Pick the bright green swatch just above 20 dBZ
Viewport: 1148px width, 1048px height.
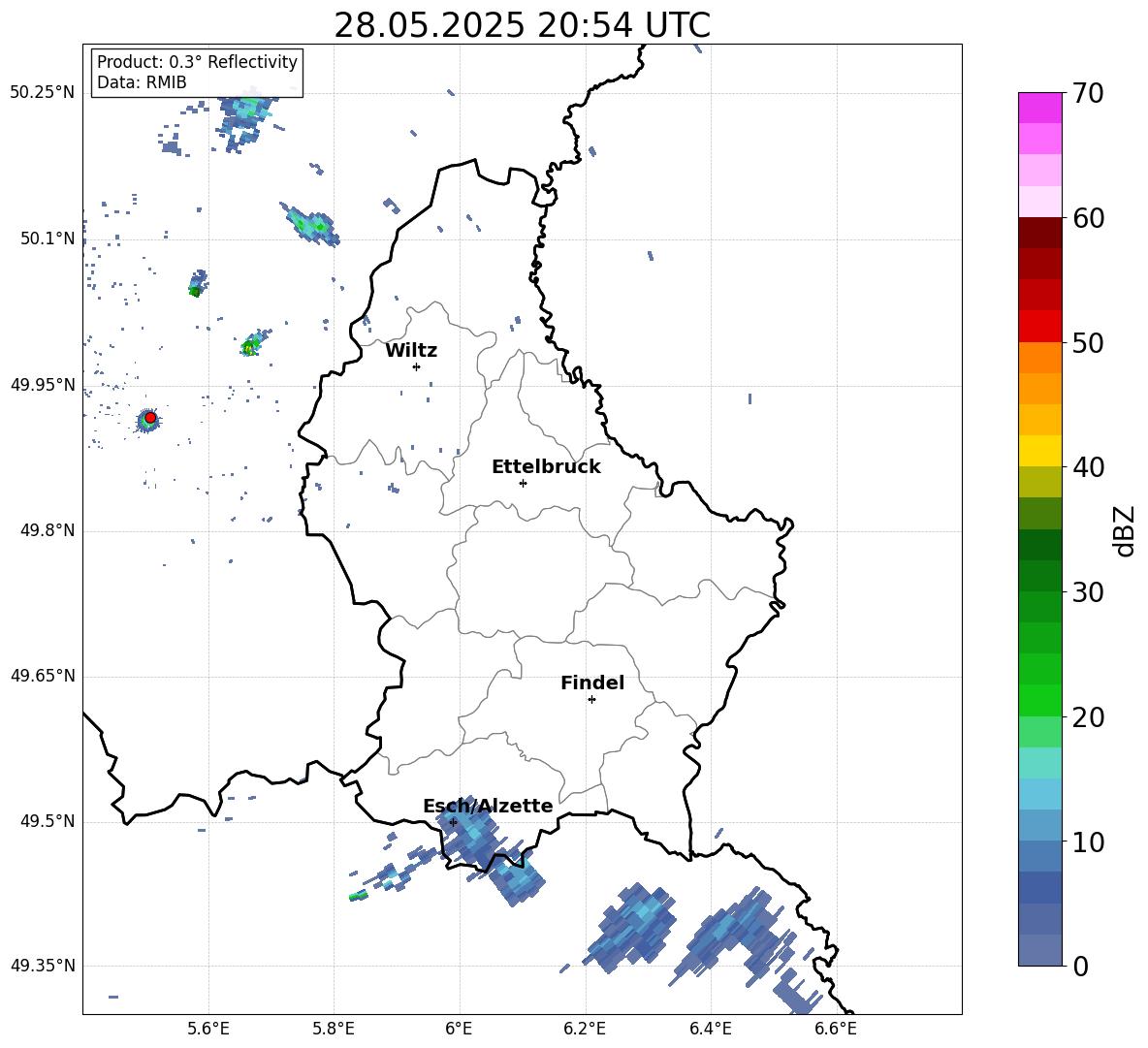pyautogui.click(x=1040, y=700)
